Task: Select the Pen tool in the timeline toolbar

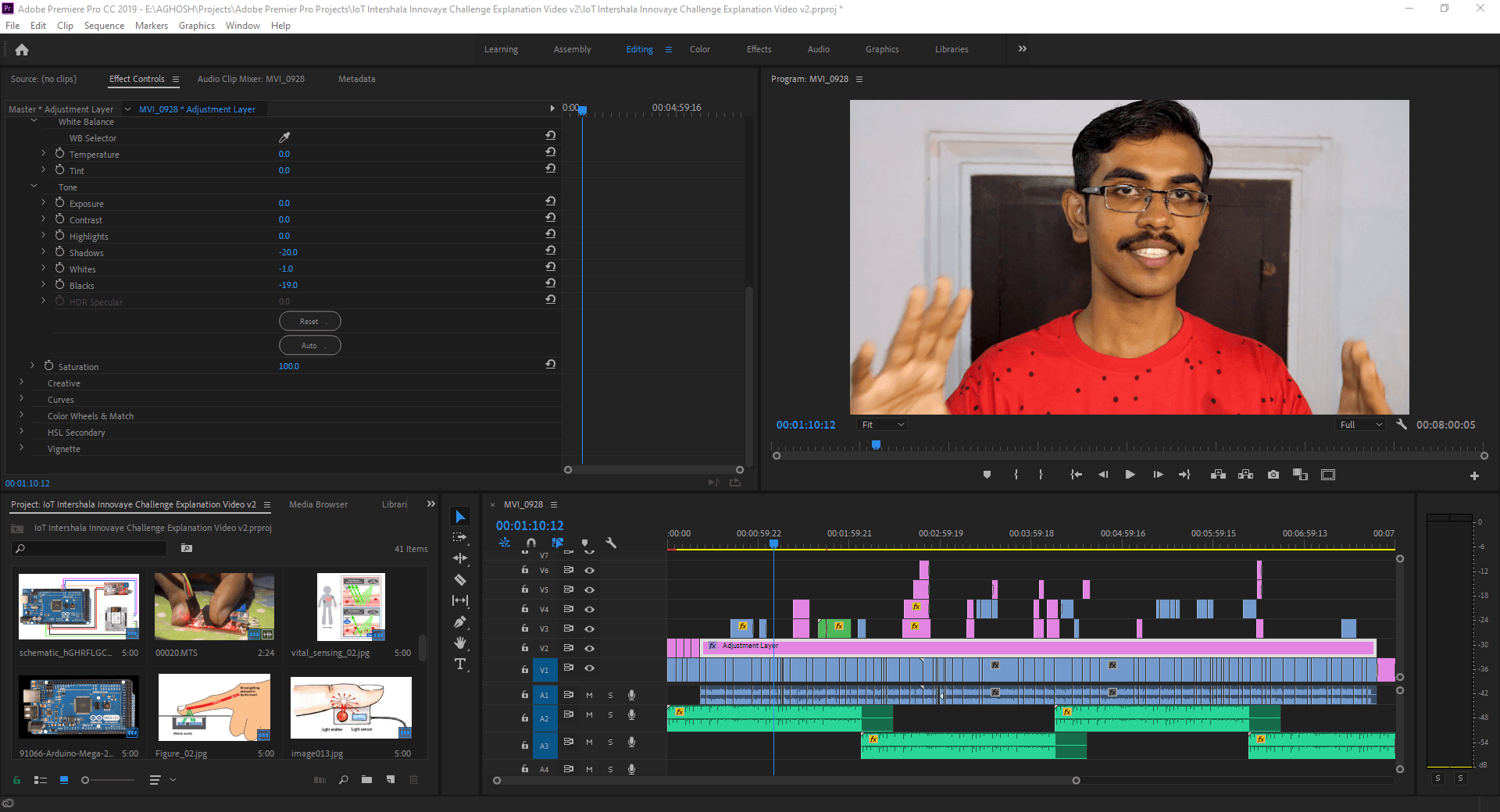Action: [460, 622]
